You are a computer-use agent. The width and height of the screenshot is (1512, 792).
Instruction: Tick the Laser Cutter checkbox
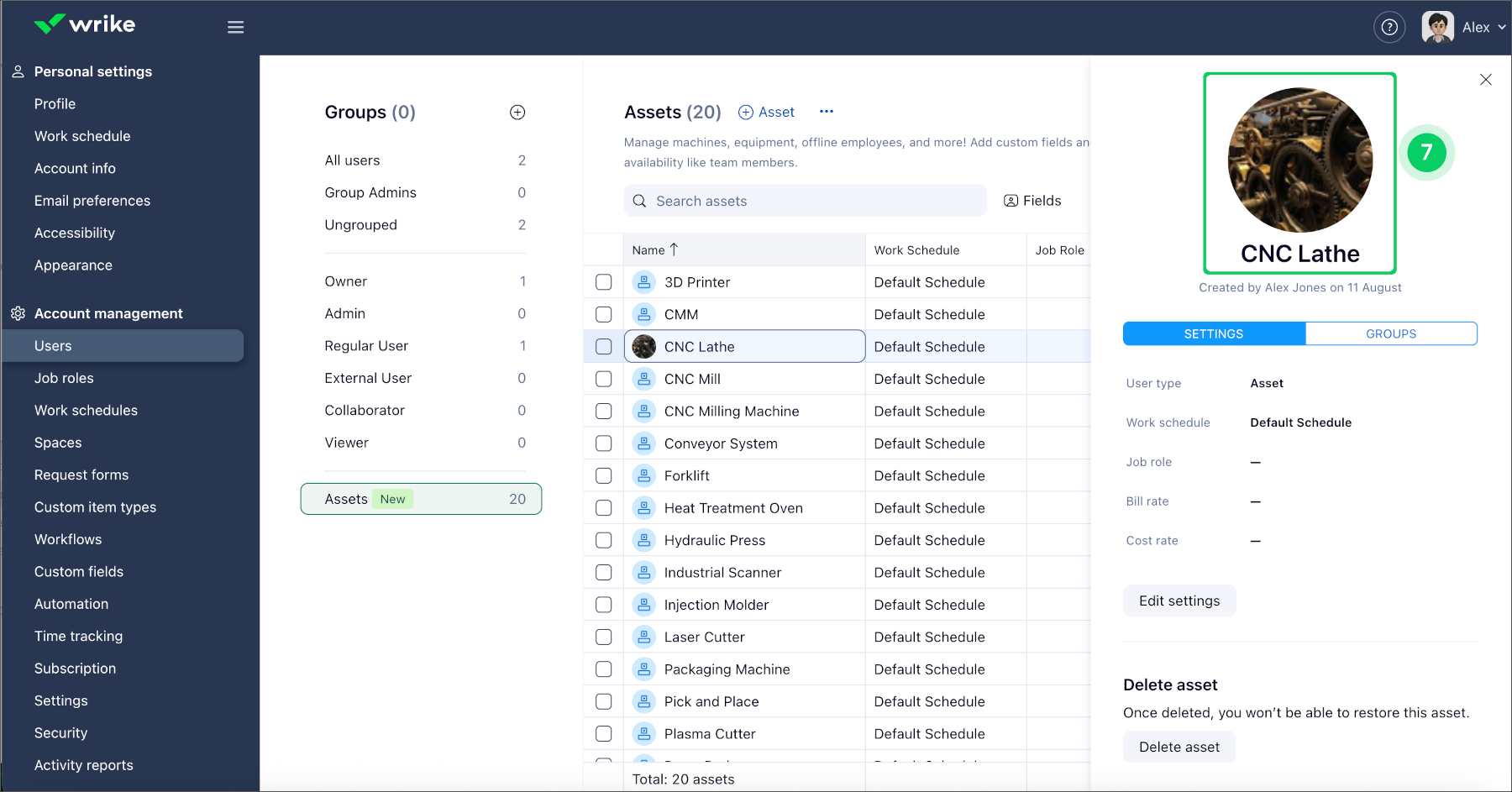[603, 637]
